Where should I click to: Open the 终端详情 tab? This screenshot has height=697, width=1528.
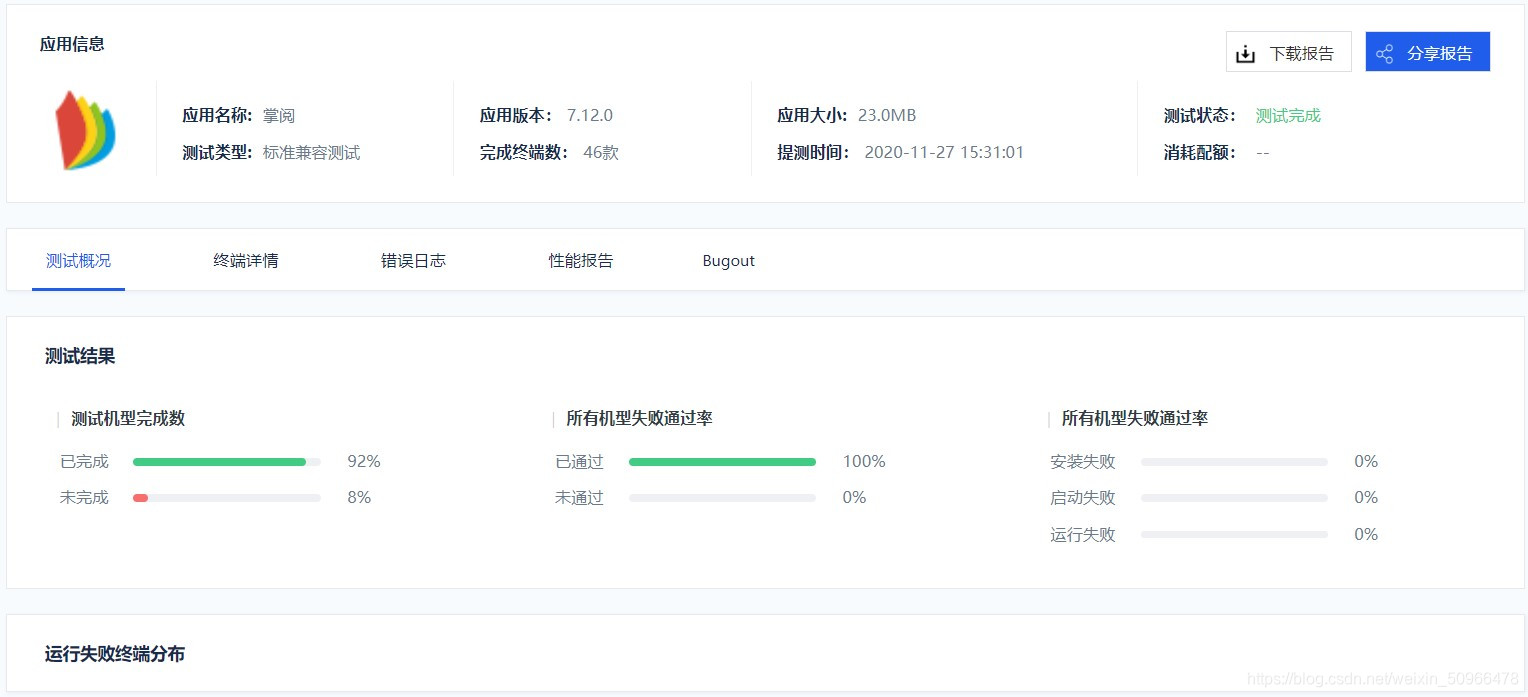coord(246,261)
